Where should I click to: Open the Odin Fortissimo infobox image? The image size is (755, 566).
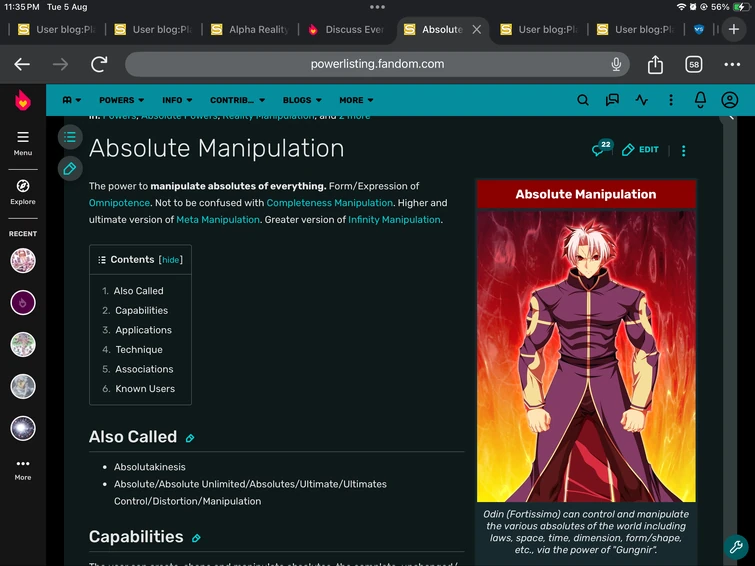[x=586, y=356]
